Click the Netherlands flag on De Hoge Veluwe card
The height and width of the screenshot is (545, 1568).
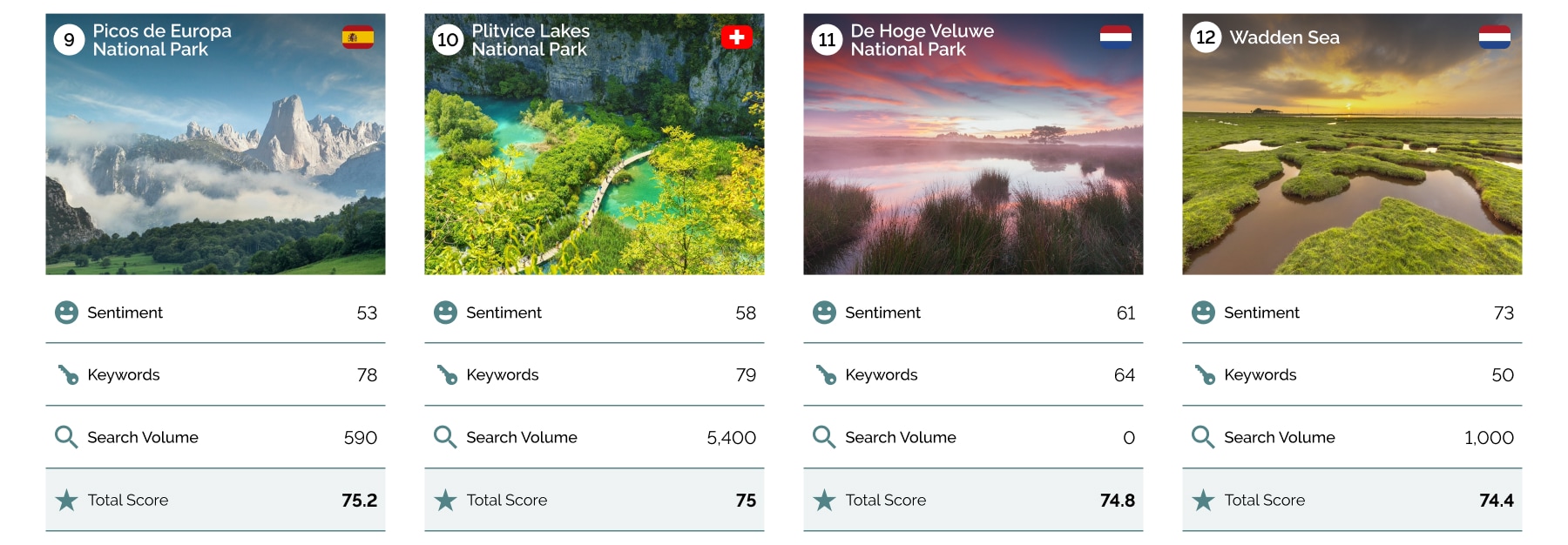[x=1115, y=37]
